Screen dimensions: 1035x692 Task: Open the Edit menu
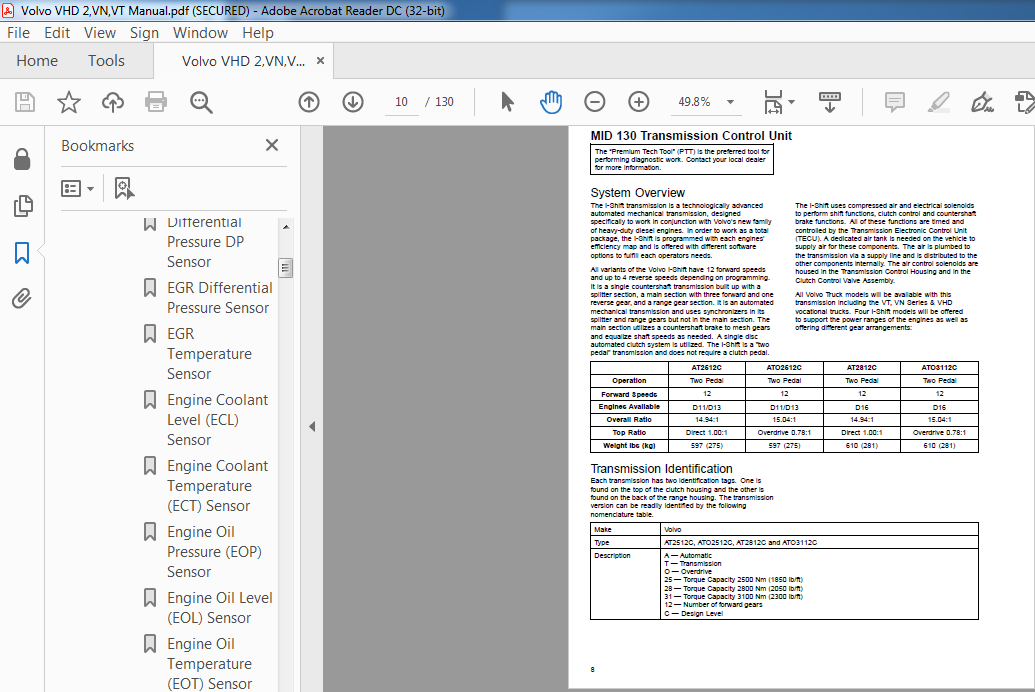pos(57,32)
